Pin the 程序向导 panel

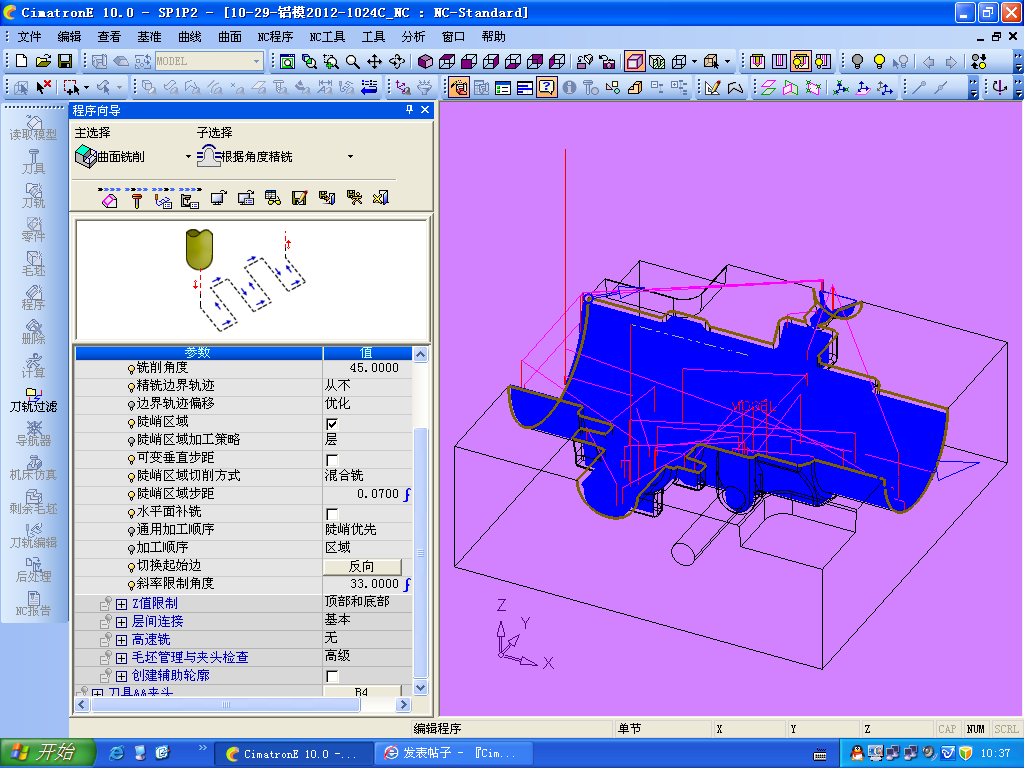(409, 110)
